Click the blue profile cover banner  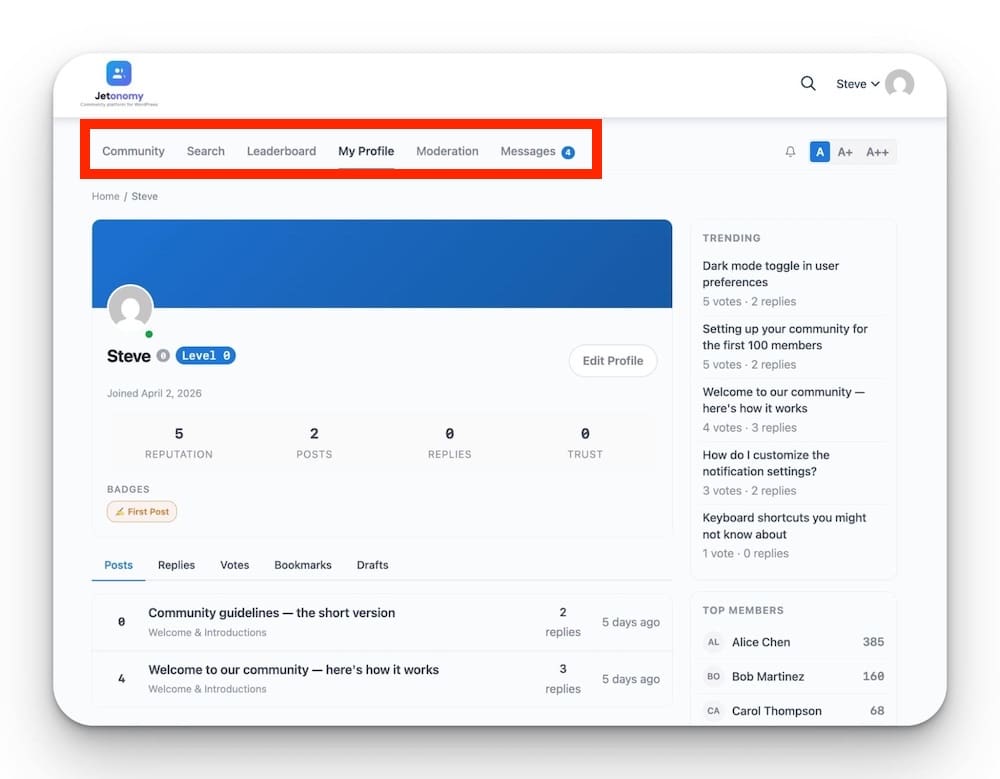tap(382, 263)
